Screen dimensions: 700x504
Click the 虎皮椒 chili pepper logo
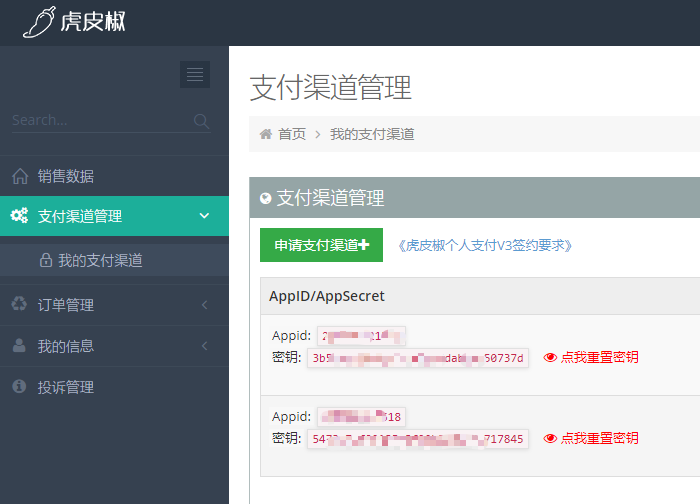point(75,22)
